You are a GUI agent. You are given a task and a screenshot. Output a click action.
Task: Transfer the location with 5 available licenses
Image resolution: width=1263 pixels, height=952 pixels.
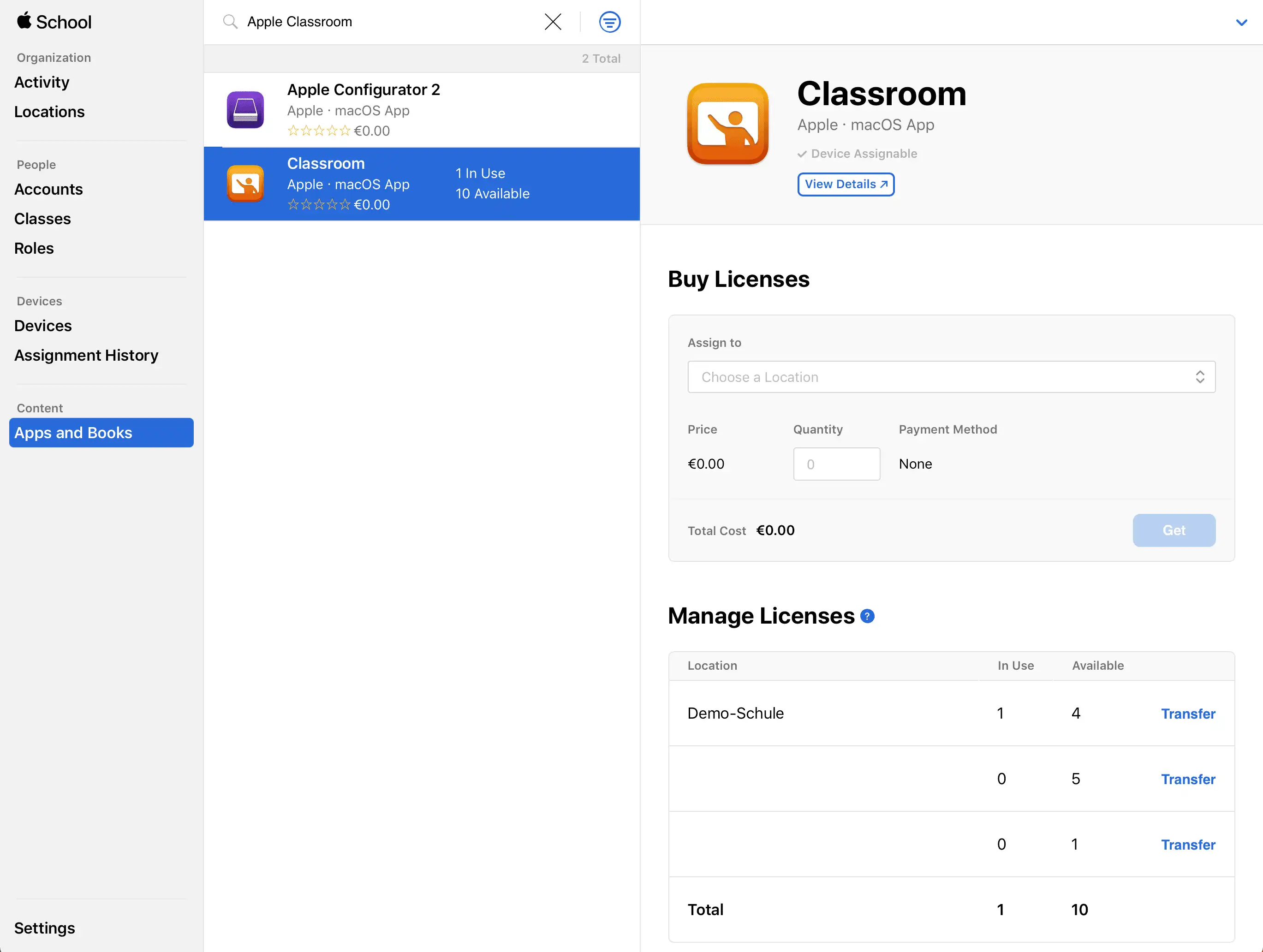click(x=1188, y=779)
